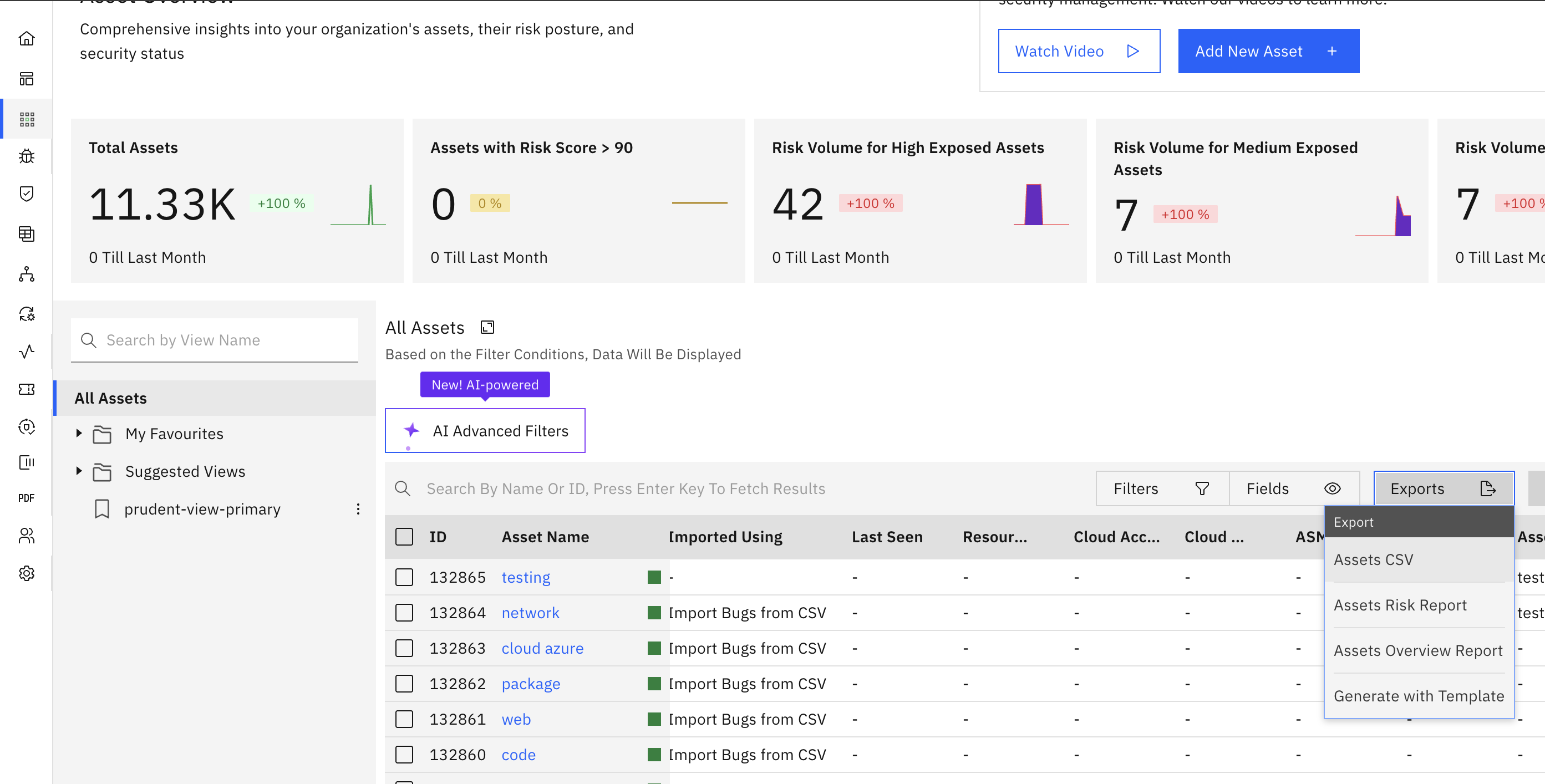This screenshot has width=1545, height=784.
Task: Click the Add New Asset button
Action: pyautogui.click(x=1268, y=52)
